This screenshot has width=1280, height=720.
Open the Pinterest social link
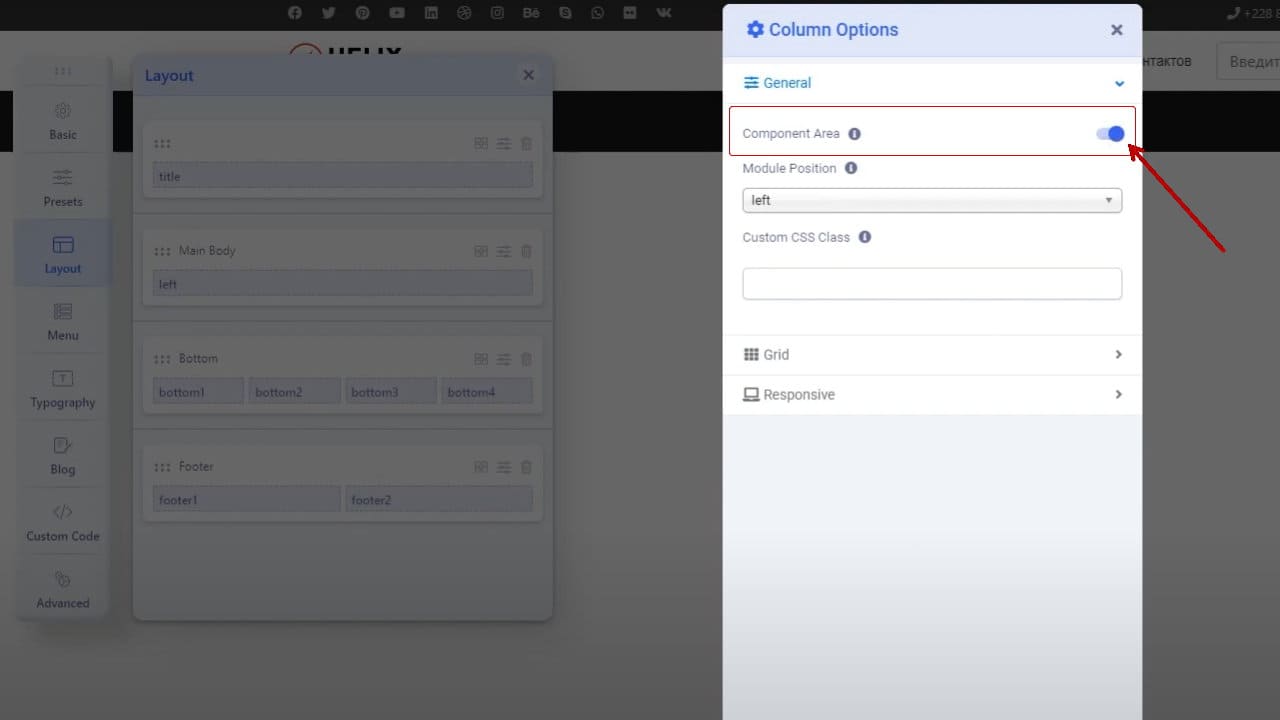coord(362,13)
